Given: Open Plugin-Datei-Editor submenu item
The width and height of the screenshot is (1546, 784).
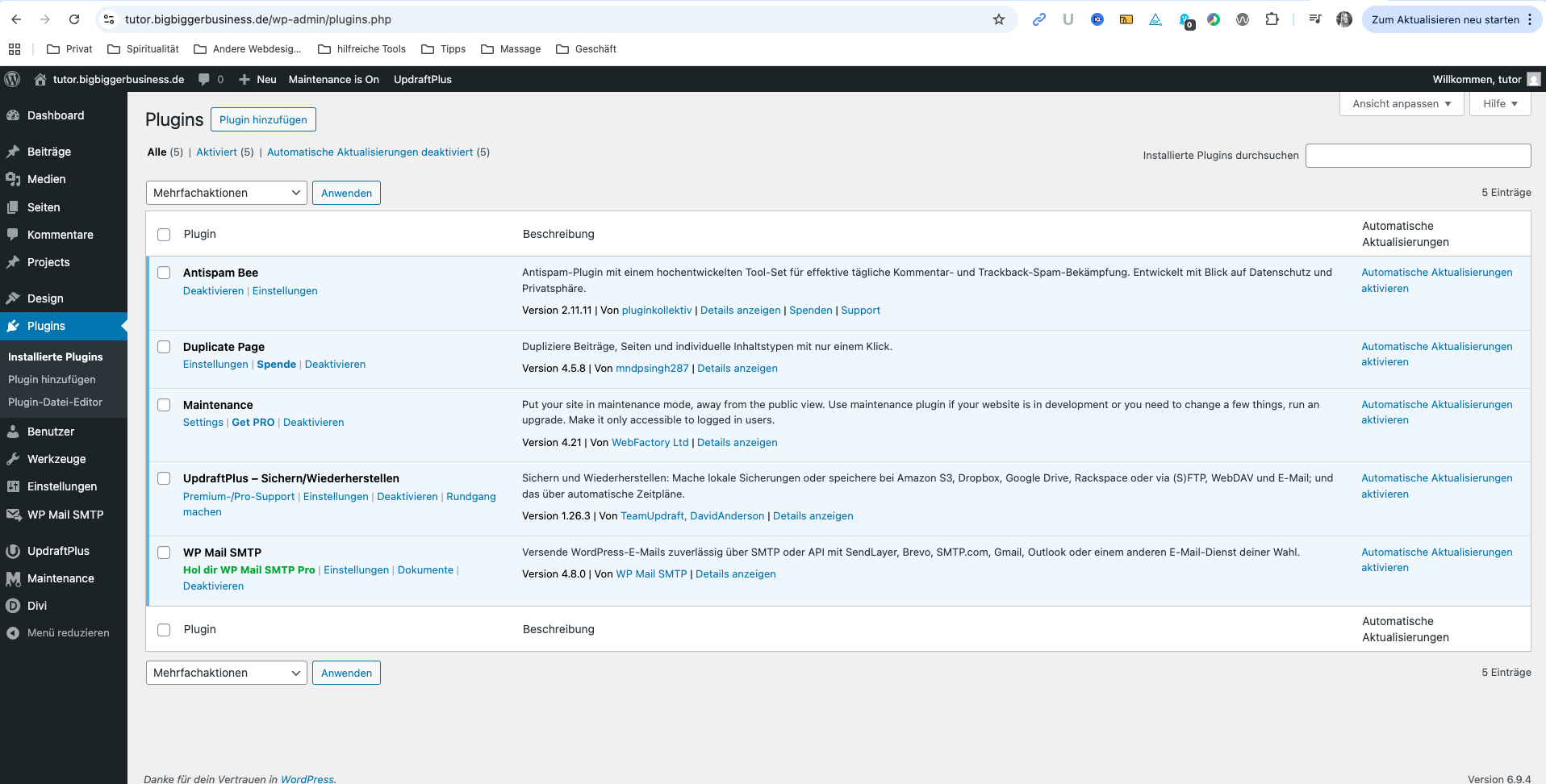Looking at the screenshot, I should [55, 402].
